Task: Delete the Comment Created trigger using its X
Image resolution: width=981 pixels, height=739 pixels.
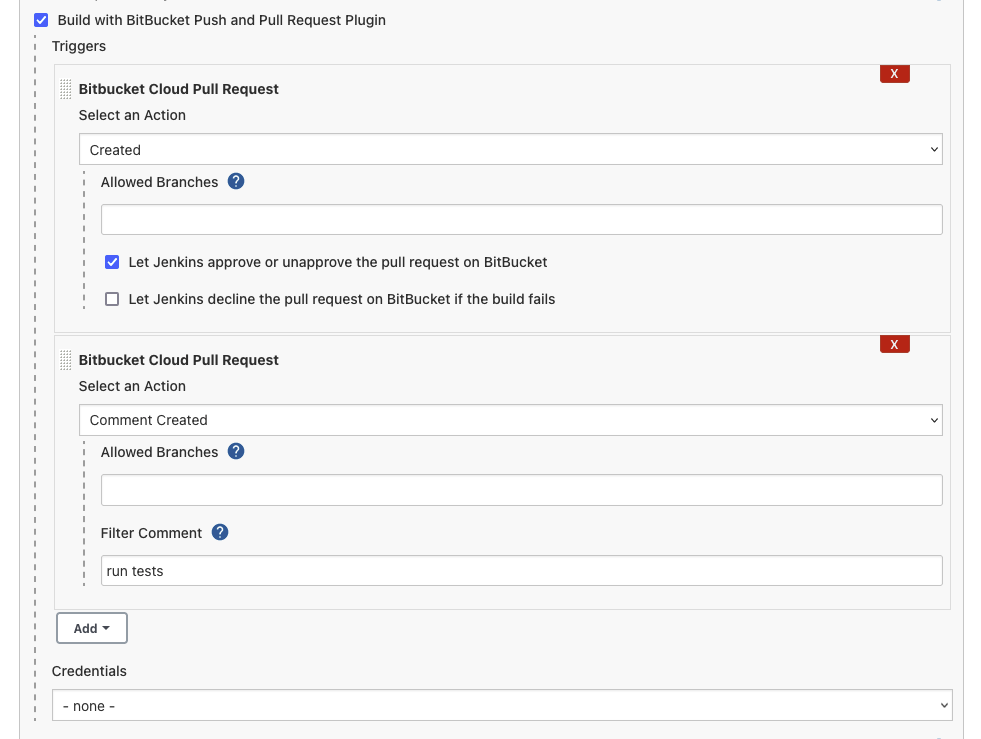Action: tap(894, 344)
